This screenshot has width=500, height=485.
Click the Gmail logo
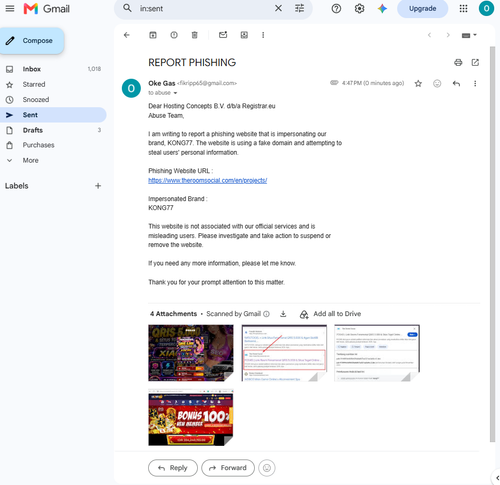click(x=47, y=8)
